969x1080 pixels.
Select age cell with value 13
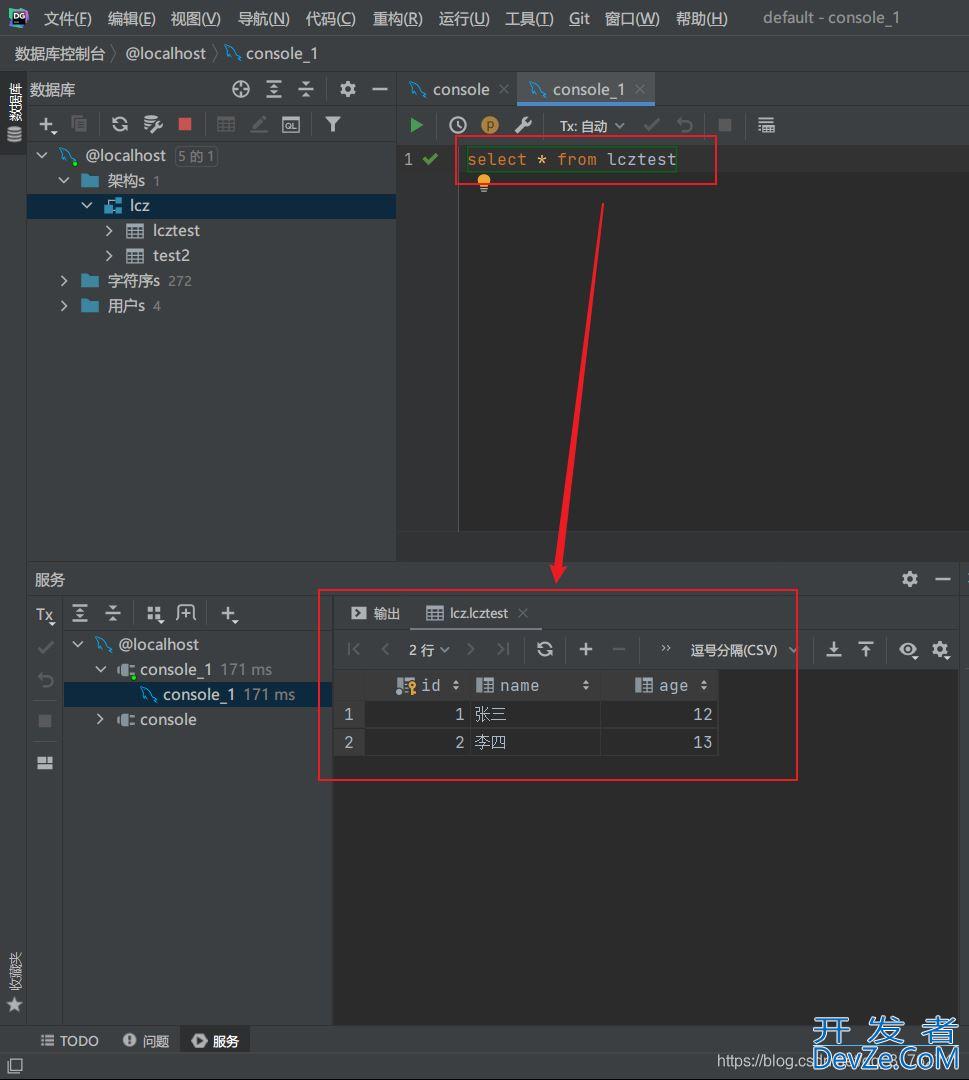click(659, 742)
